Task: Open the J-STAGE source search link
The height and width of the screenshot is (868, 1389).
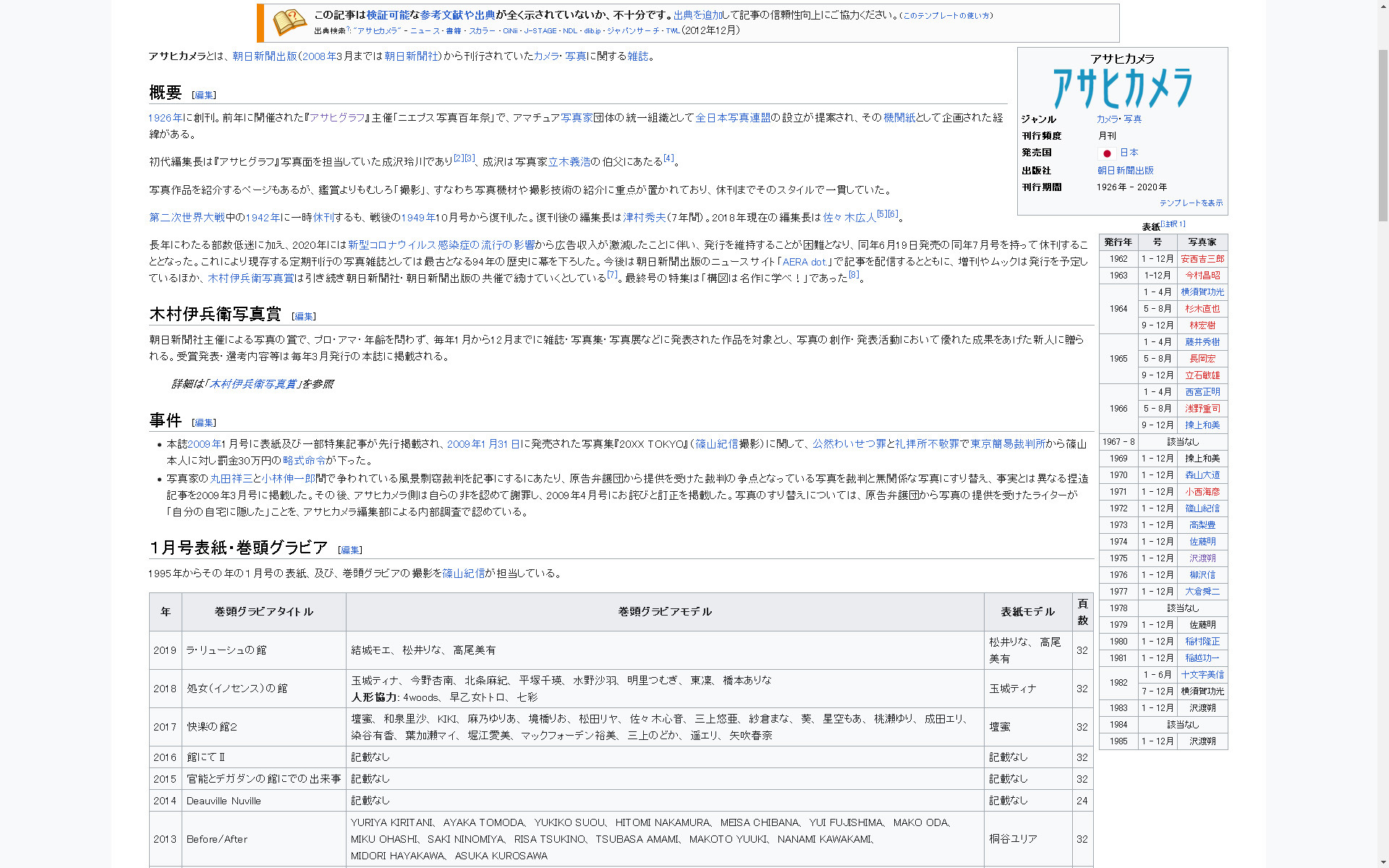Action: click(540, 31)
